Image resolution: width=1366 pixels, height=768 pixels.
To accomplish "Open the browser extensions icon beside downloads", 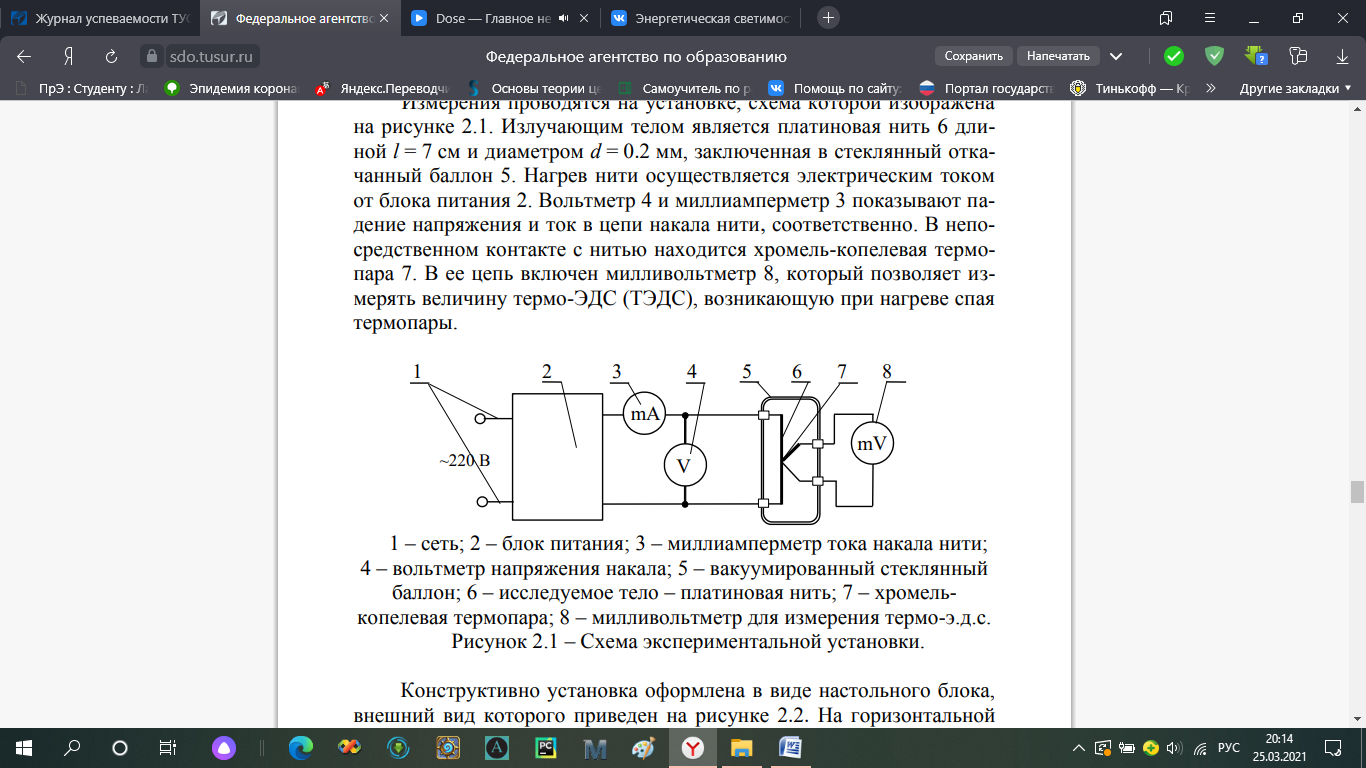I will click(1298, 56).
